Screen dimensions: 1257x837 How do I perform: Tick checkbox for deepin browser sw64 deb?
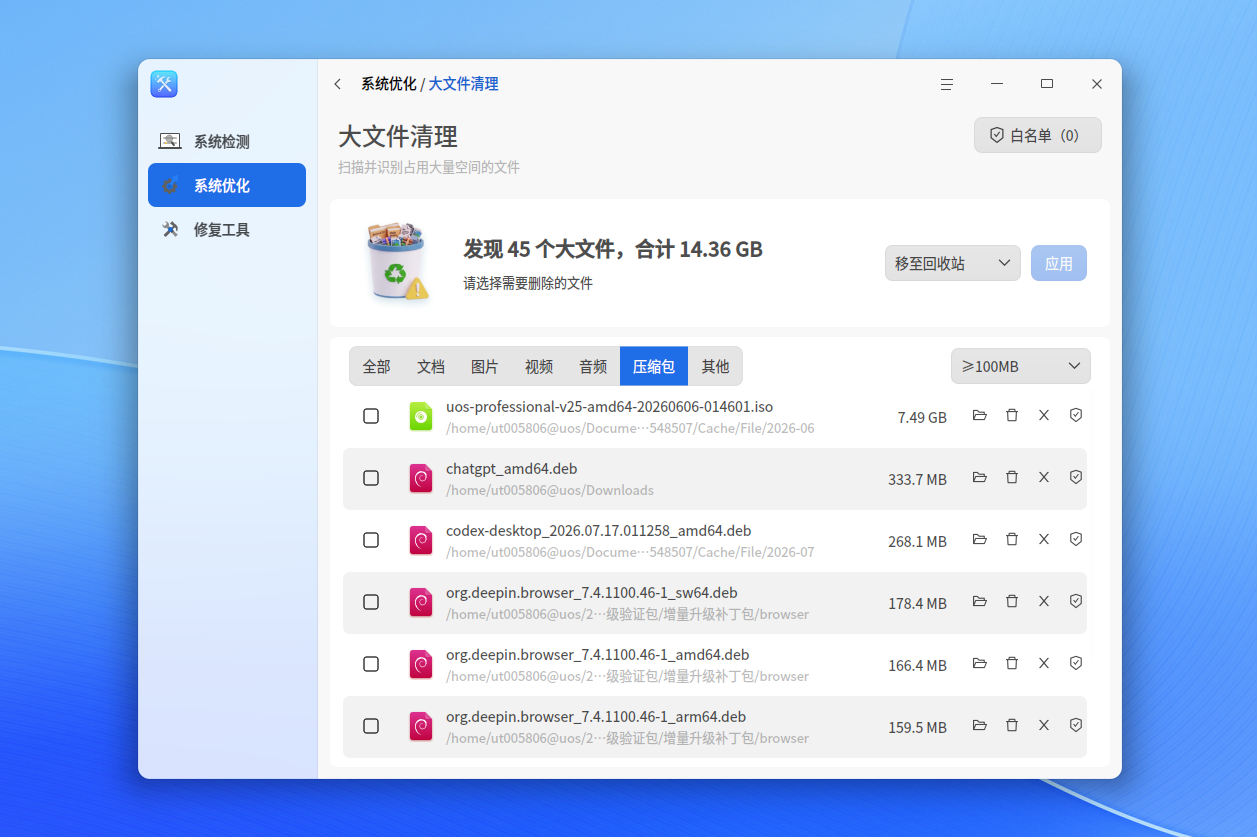click(371, 602)
